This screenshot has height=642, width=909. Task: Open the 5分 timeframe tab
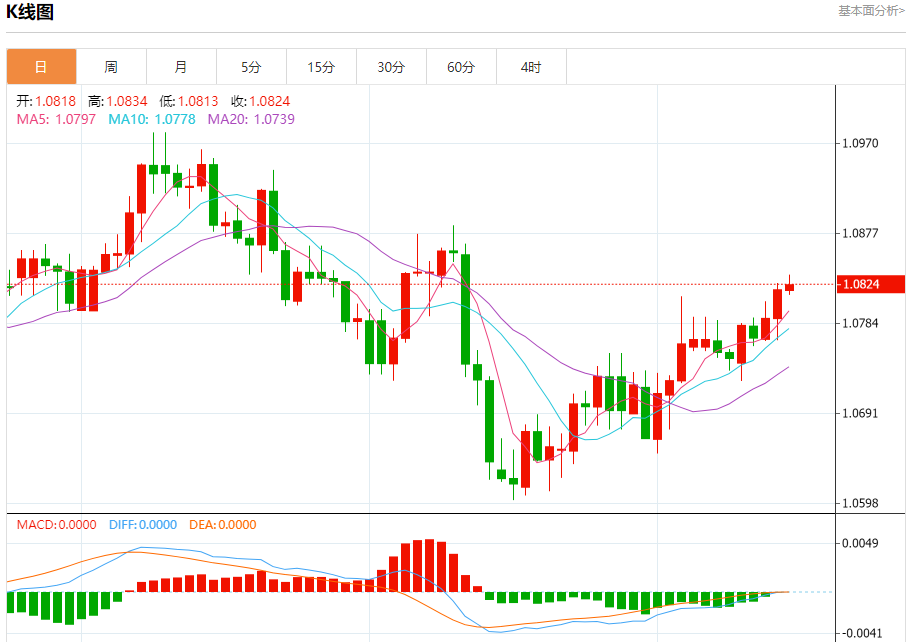tap(251, 67)
